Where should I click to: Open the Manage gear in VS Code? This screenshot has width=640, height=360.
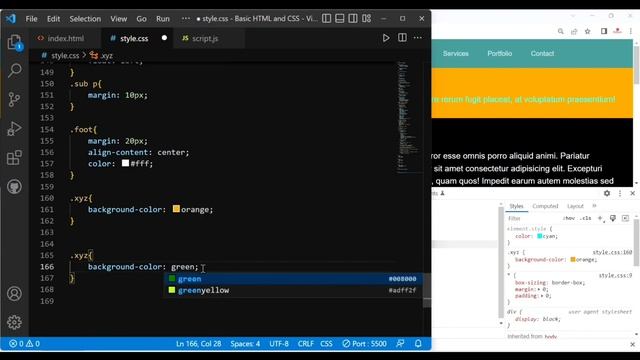coord(14,322)
